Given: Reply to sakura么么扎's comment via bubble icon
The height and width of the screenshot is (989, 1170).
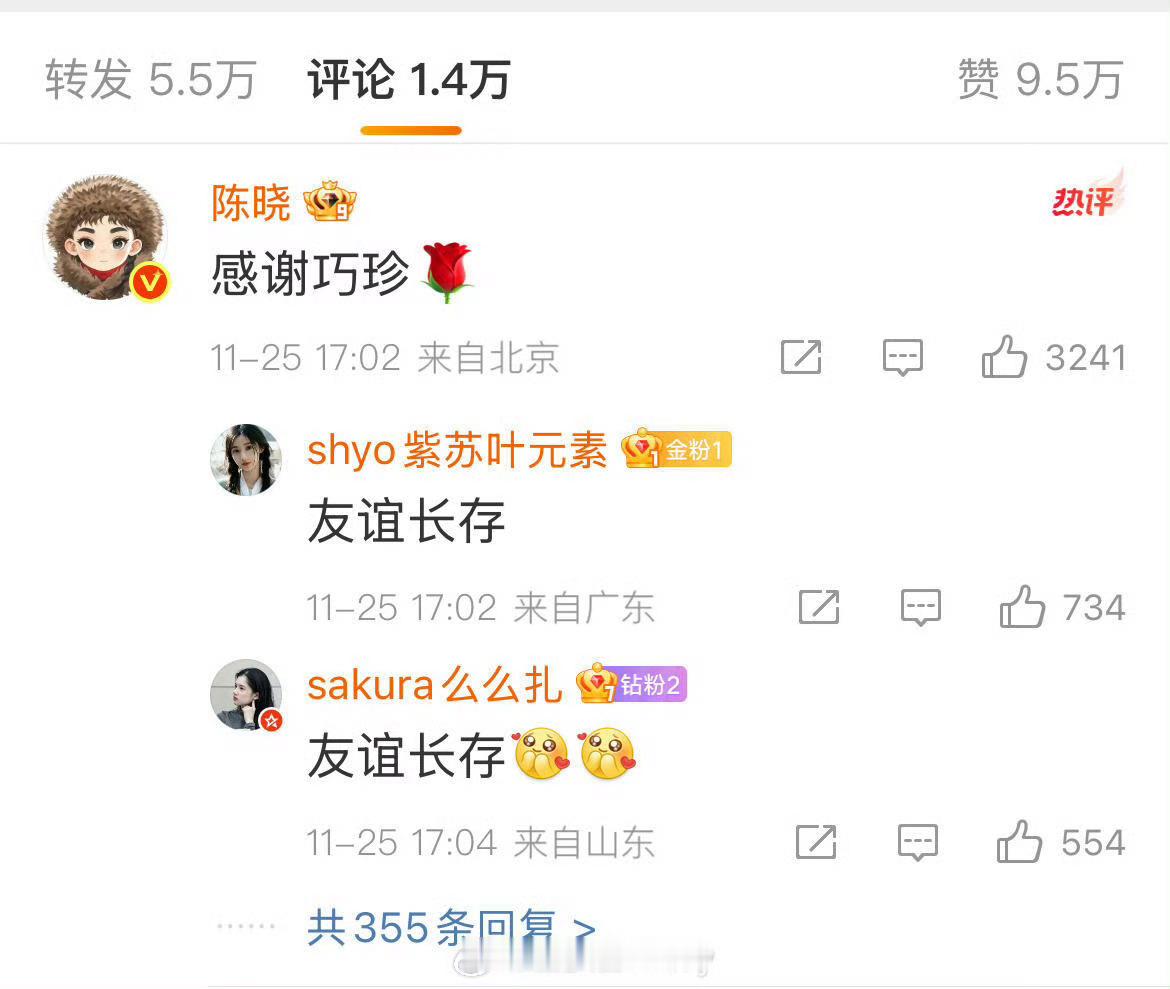Looking at the screenshot, I should coord(918,843).
